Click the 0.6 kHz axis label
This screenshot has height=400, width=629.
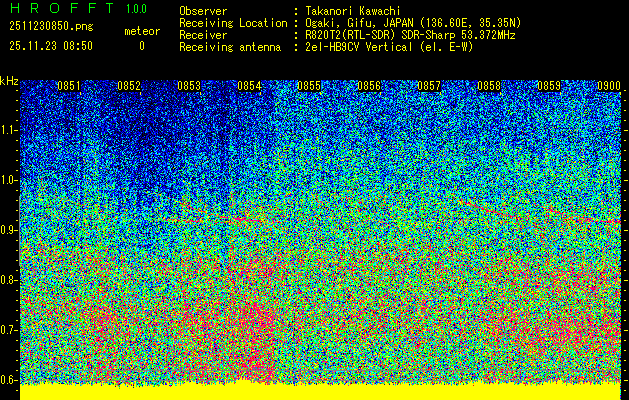(x=9, y=380)
